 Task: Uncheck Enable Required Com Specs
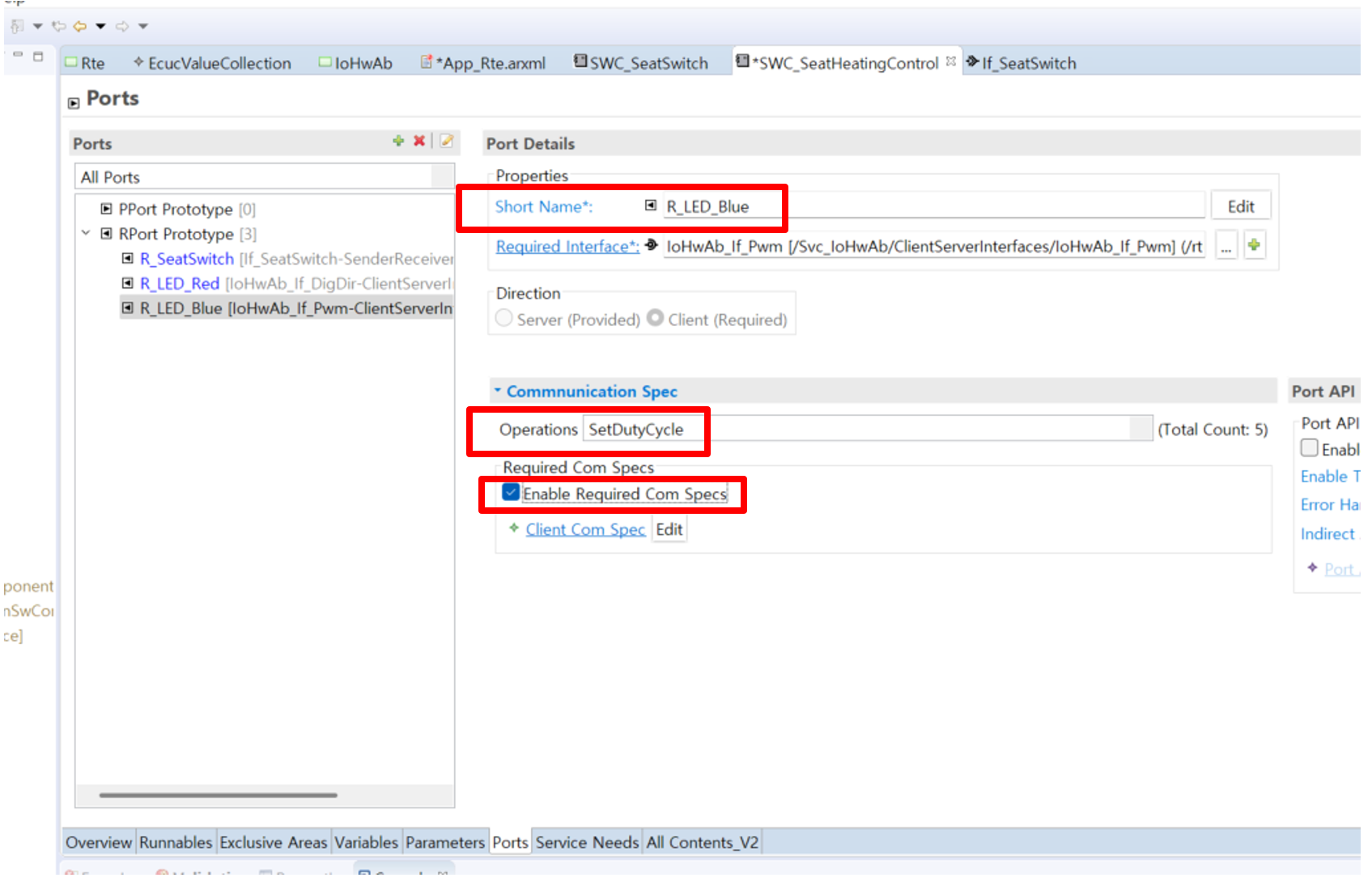tap(511, 493)
